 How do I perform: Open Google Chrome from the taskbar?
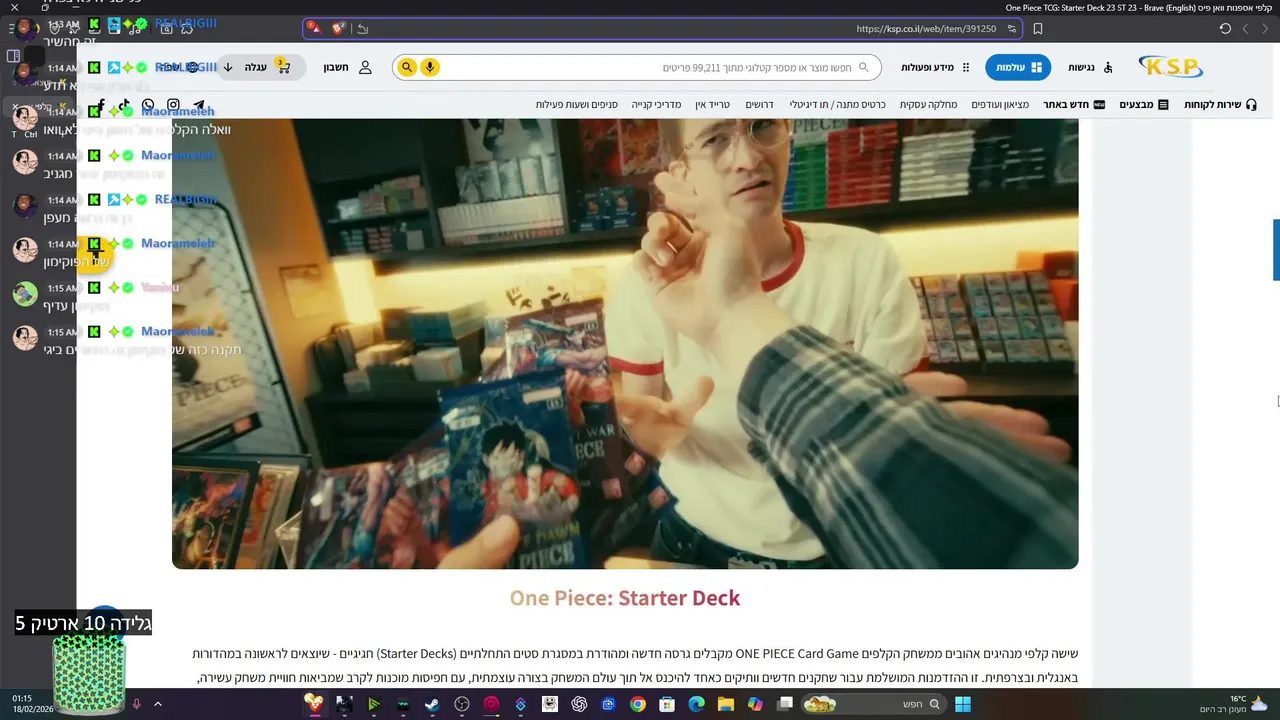(x=637, y=704)
